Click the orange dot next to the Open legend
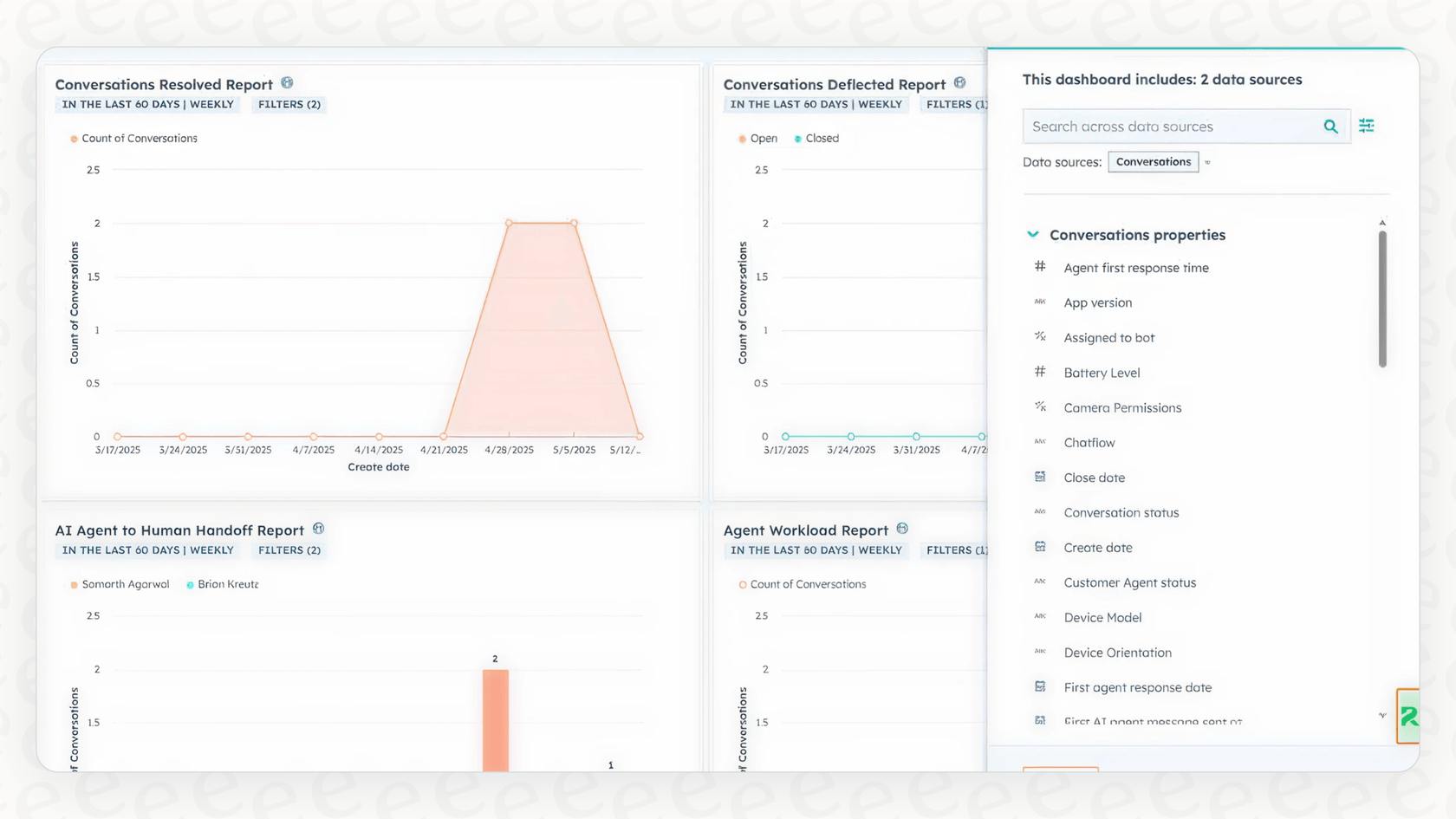The height and width of the screenshot is (819, 1456). point(743,138)
